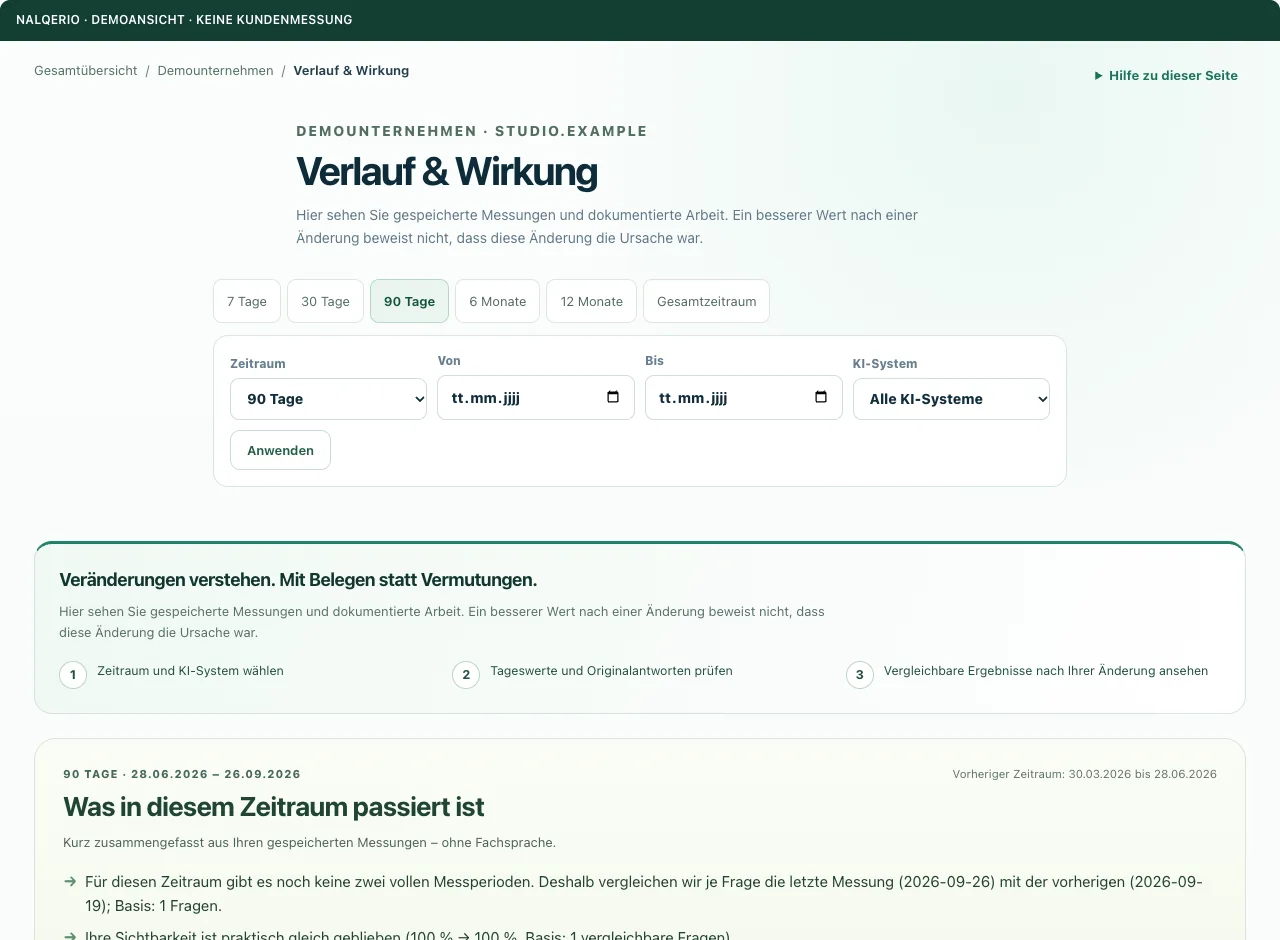
Task: Click the banner text 'NALQERIO · DEMOANSICHT · KEINE KUNDENMESSUNG'
Action: (184, 20)
